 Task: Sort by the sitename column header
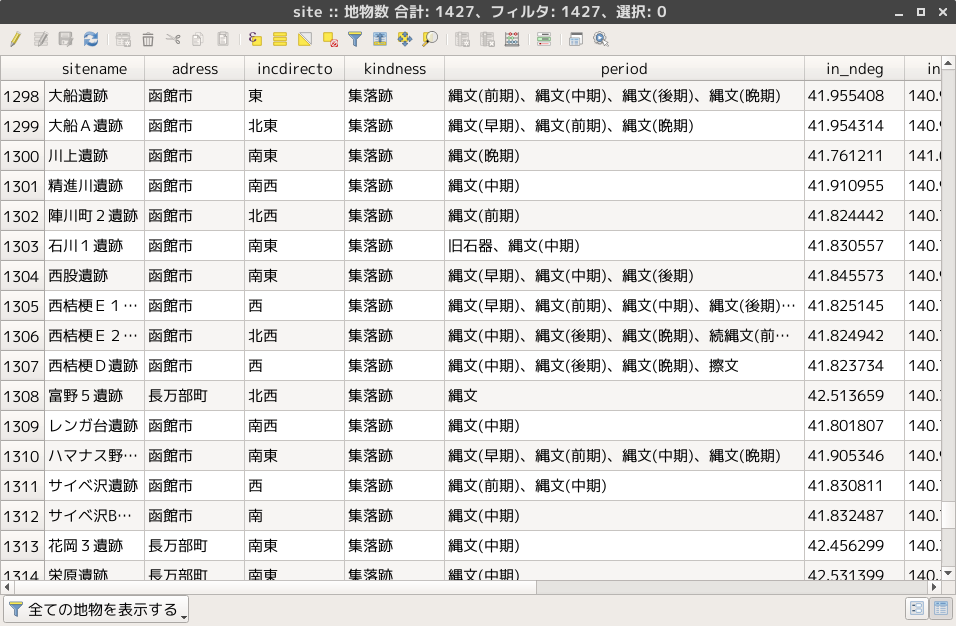tap(95, 69)
